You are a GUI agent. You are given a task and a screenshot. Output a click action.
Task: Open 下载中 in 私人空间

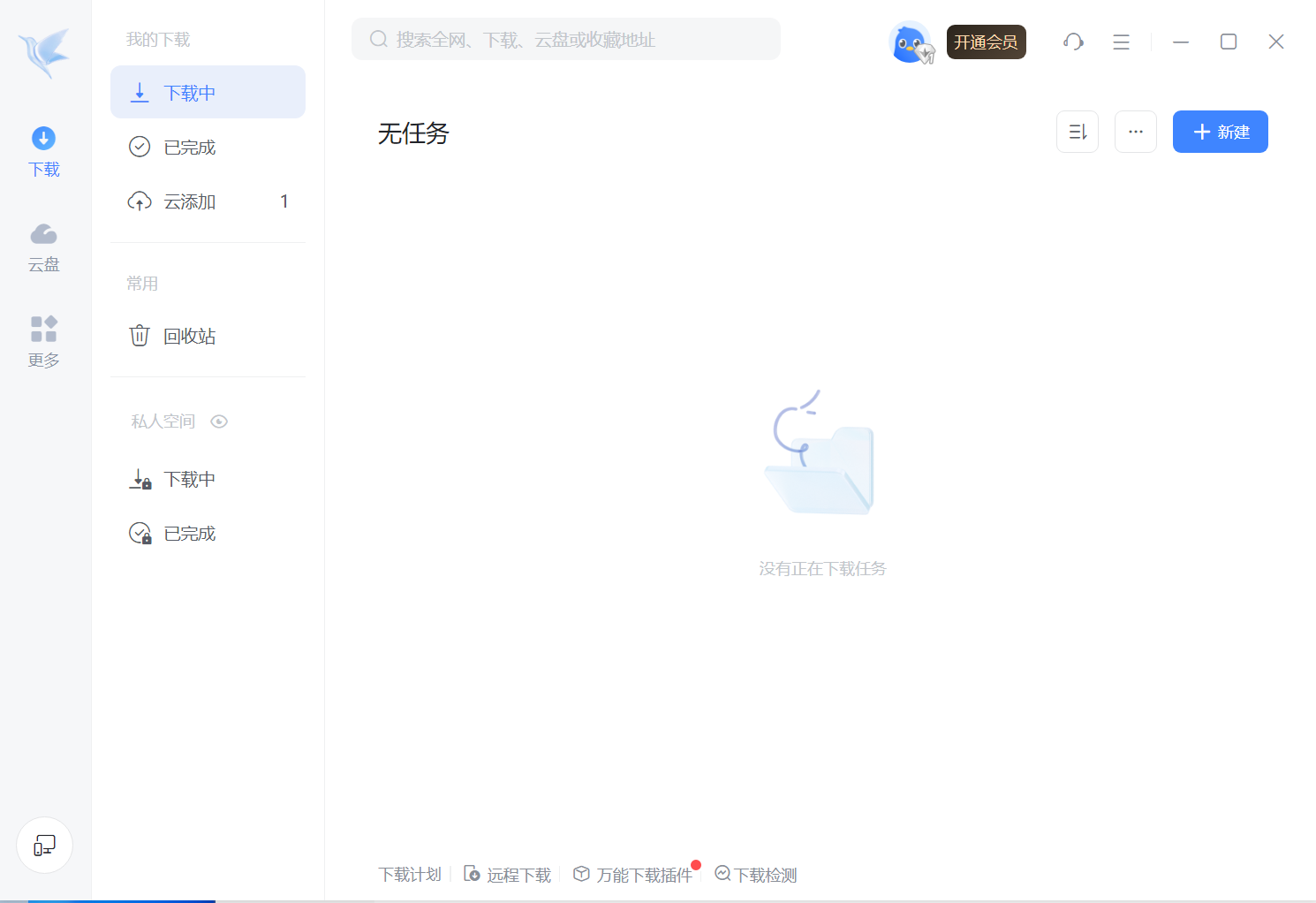(x=208, y=479)
